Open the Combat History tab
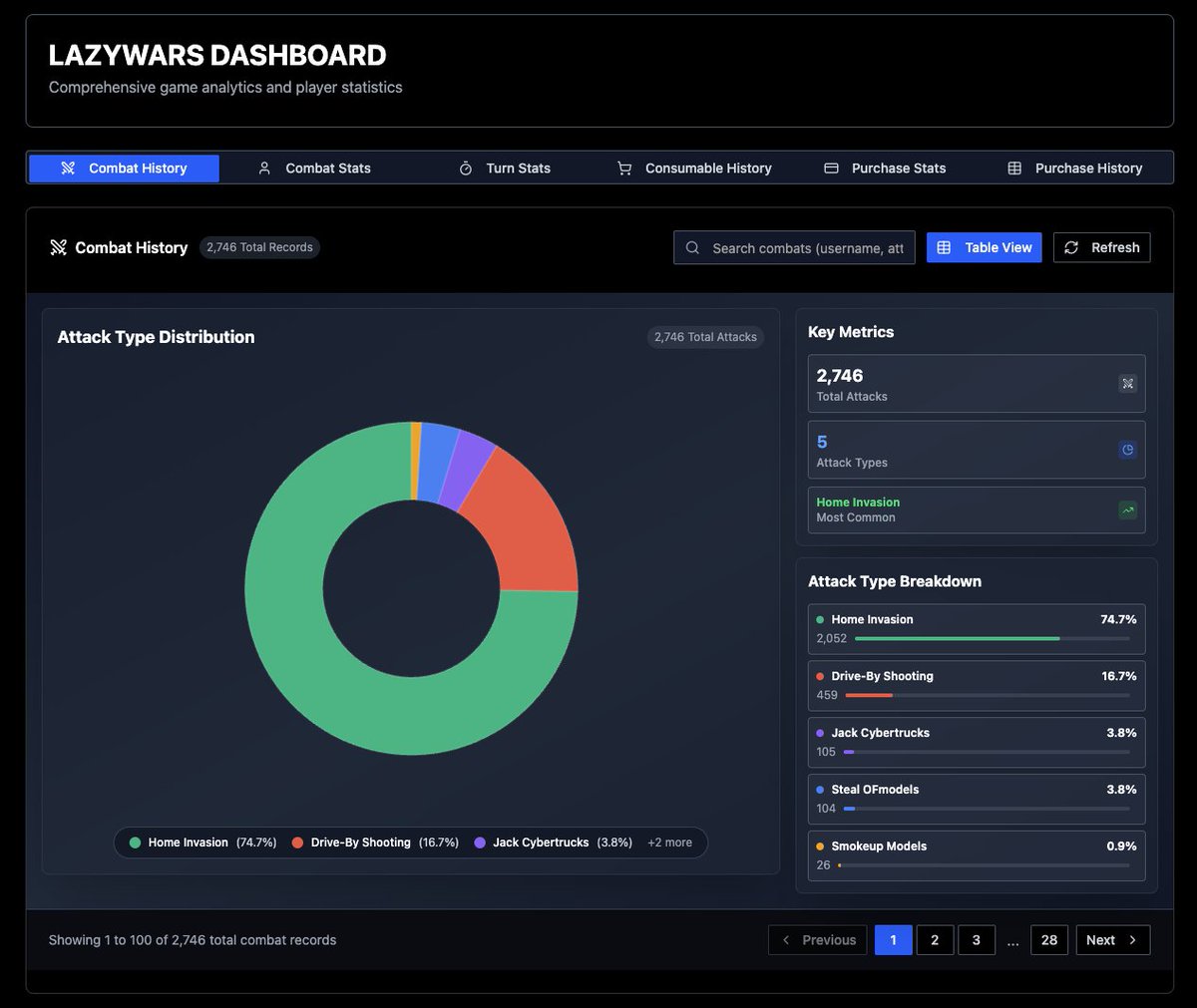The image size is (1197, 1008). (124, 168)
